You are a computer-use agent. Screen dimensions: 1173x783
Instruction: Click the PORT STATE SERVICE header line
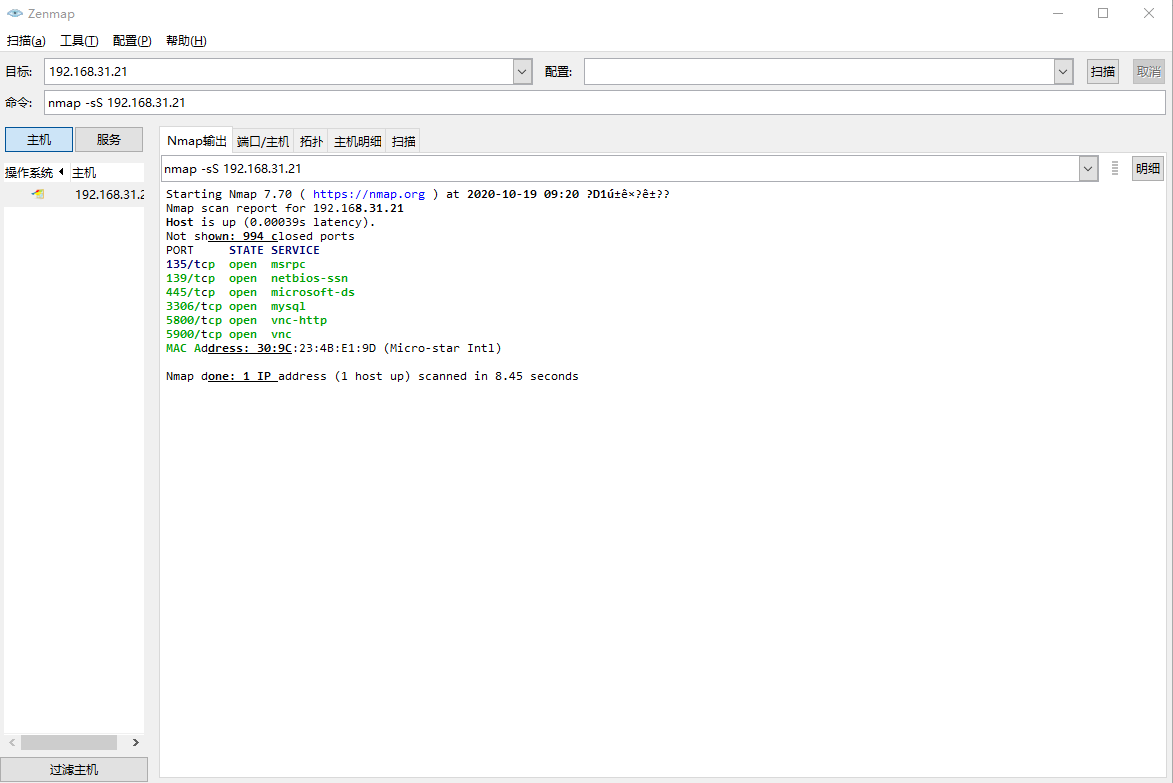click(x=242, y=251)
